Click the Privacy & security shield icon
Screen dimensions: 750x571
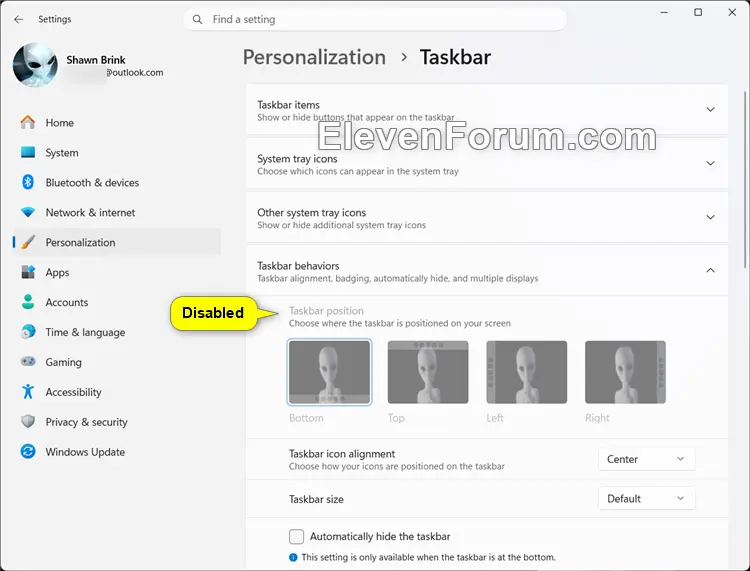pyautogui.click(x=28, y=422)
